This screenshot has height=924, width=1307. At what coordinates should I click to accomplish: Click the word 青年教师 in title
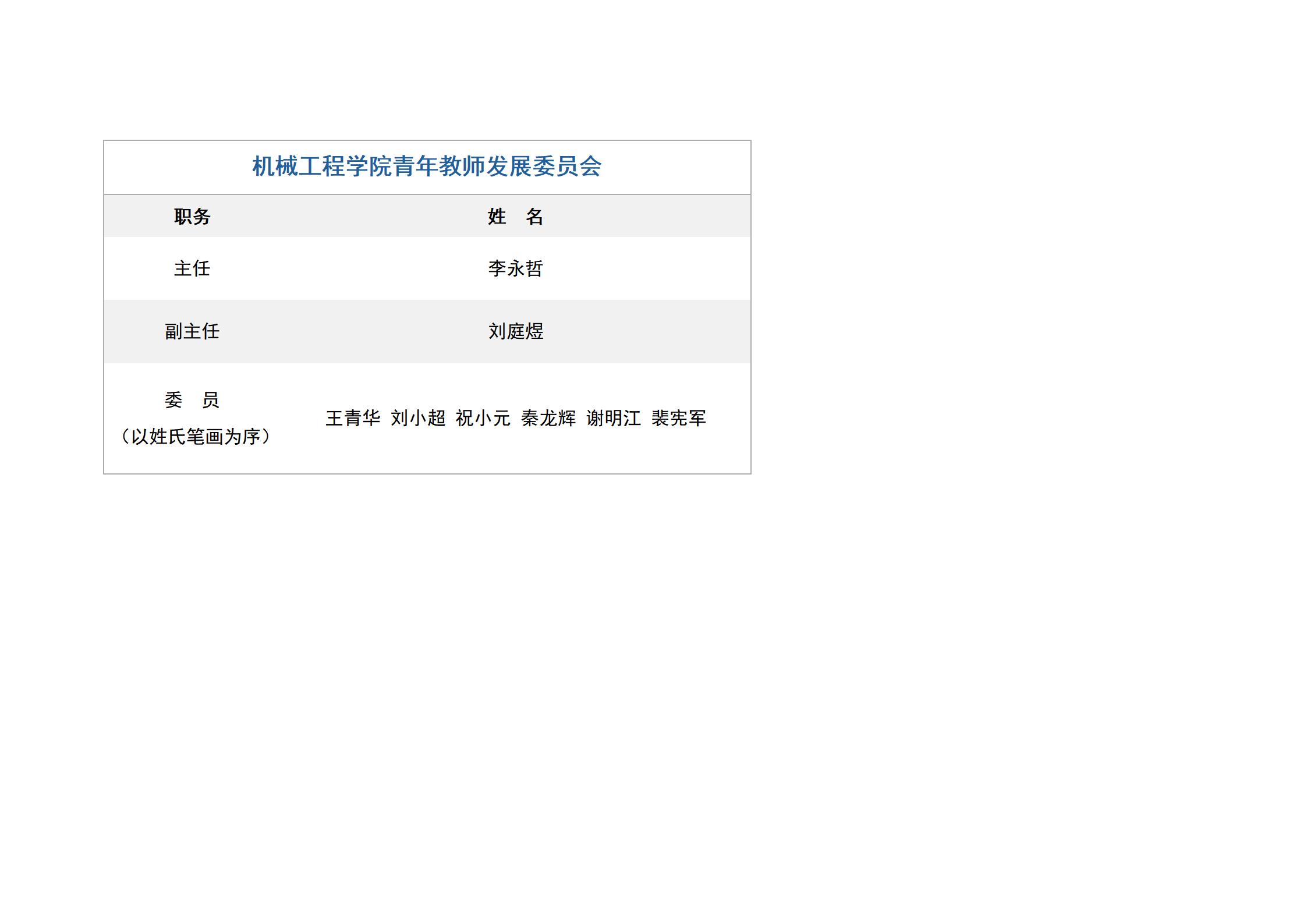point(438,167)
